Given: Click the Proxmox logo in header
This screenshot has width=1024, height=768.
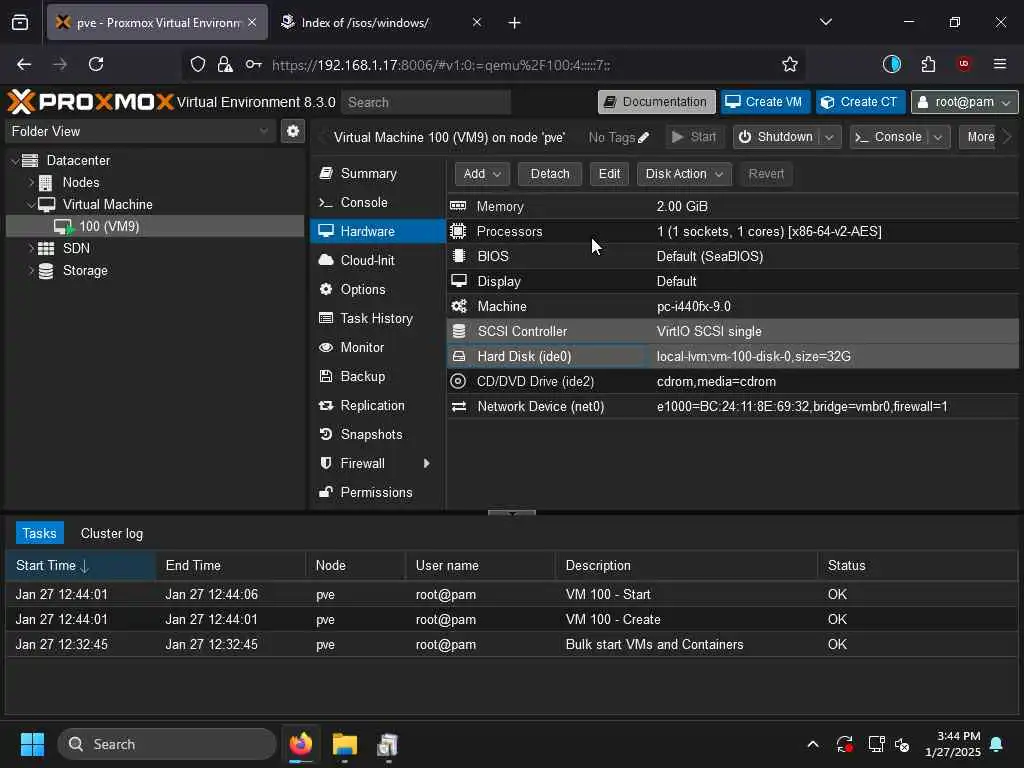Looking at the screenshot, I should pos(91,102).
